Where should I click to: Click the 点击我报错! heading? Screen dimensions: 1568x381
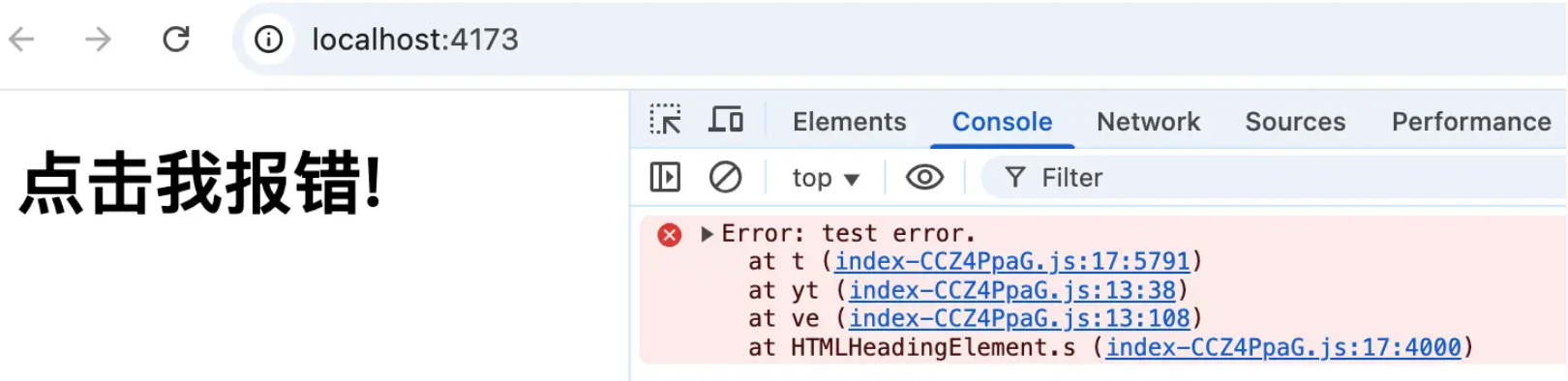point(200,182)
